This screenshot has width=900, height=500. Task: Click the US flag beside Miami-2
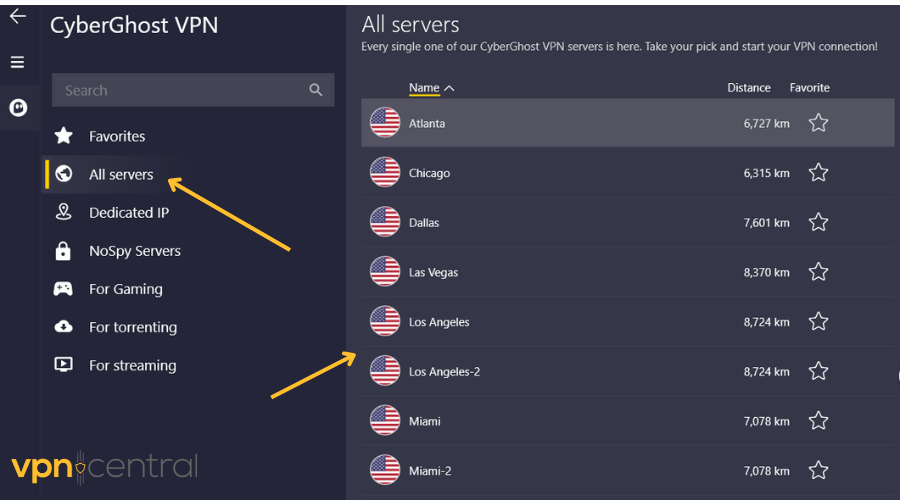[x=385, y=470]
